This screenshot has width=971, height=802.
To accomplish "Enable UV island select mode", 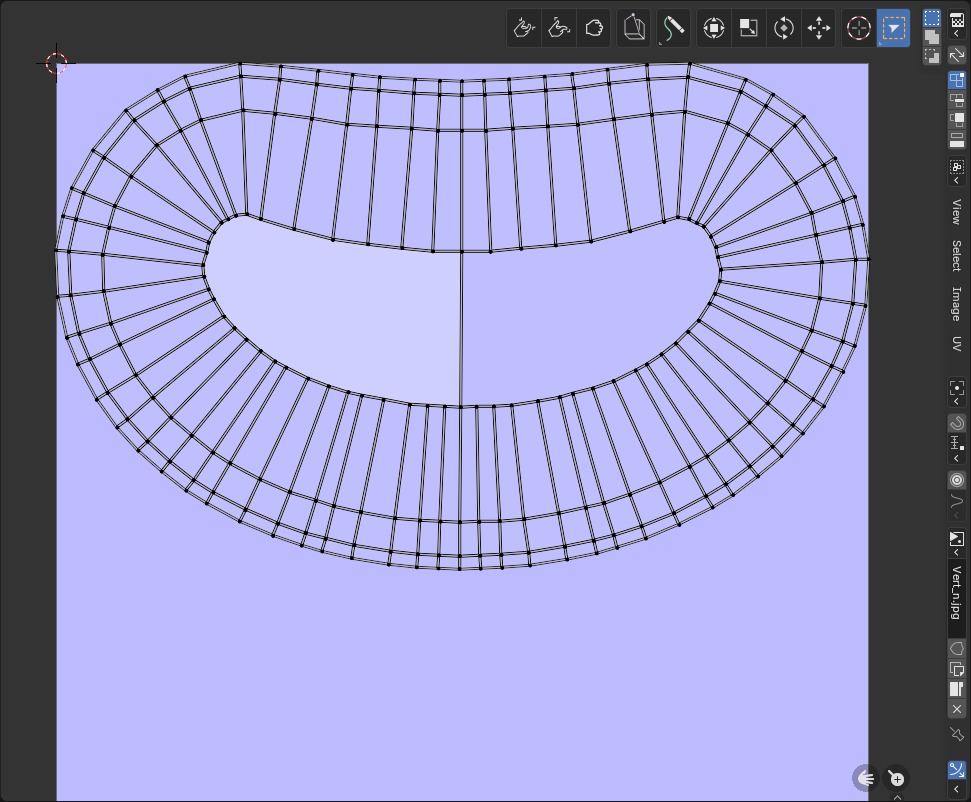I will coord(957,139).
